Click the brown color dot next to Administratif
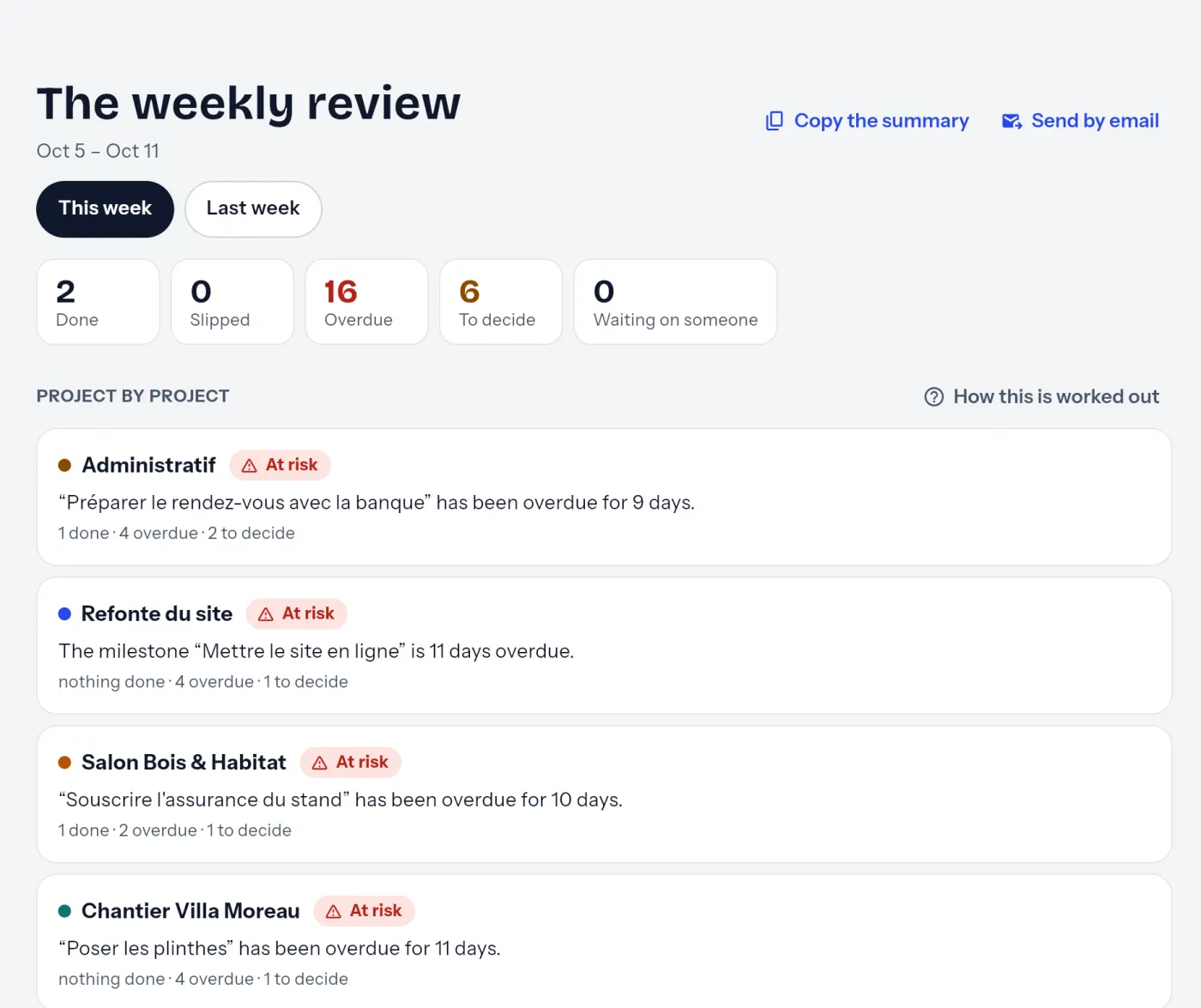This screenshot has width=1201, height=1008. pos(64,465)
